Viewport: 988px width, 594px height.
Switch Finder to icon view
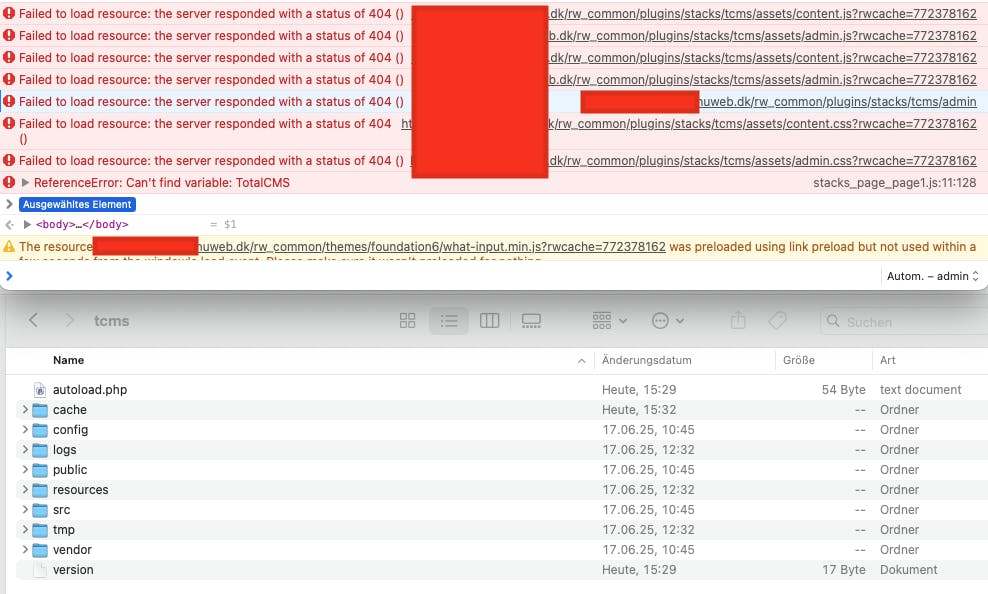click(x=408, y=321)
